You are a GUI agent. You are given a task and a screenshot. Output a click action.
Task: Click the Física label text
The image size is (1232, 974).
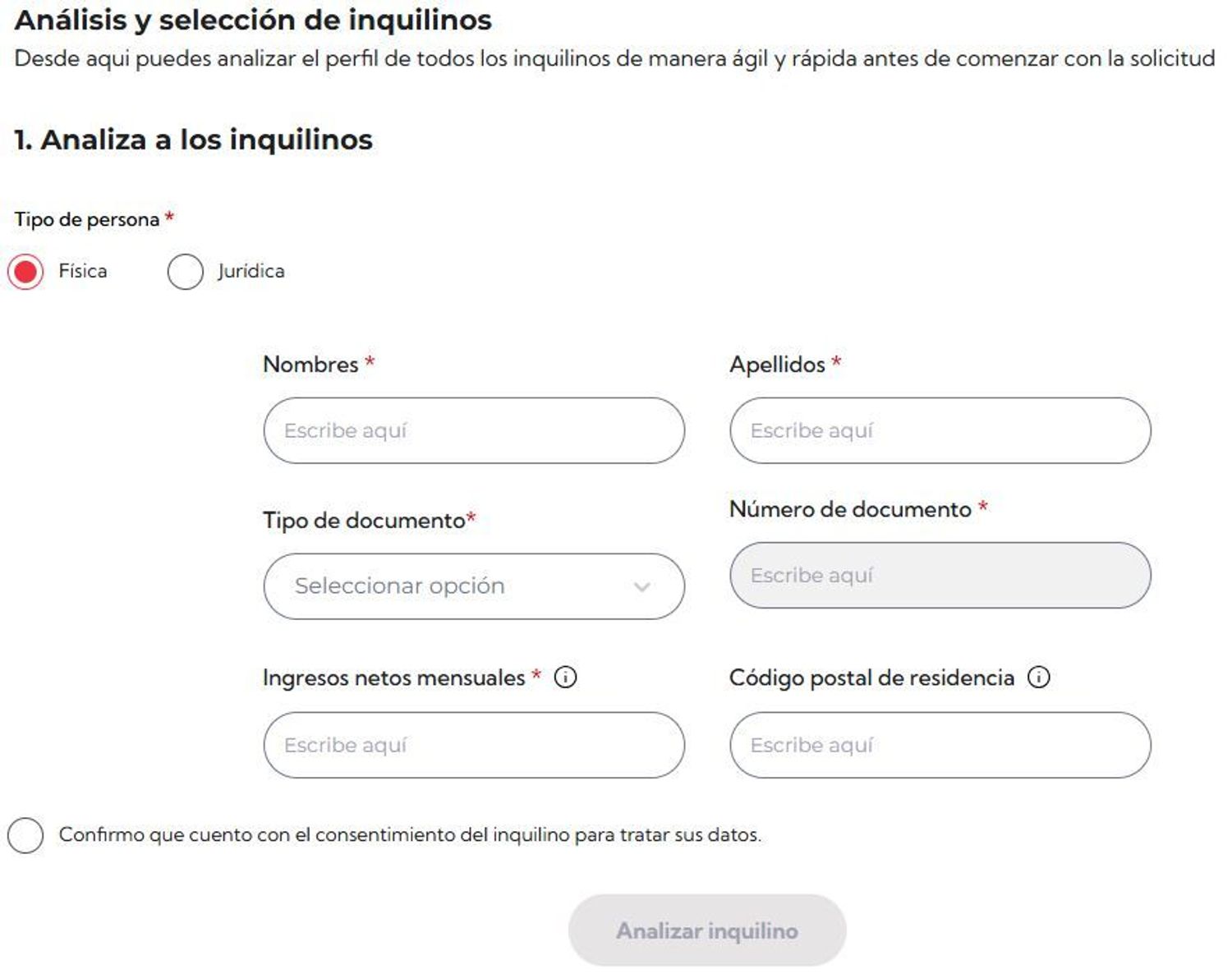coord(83,272)
